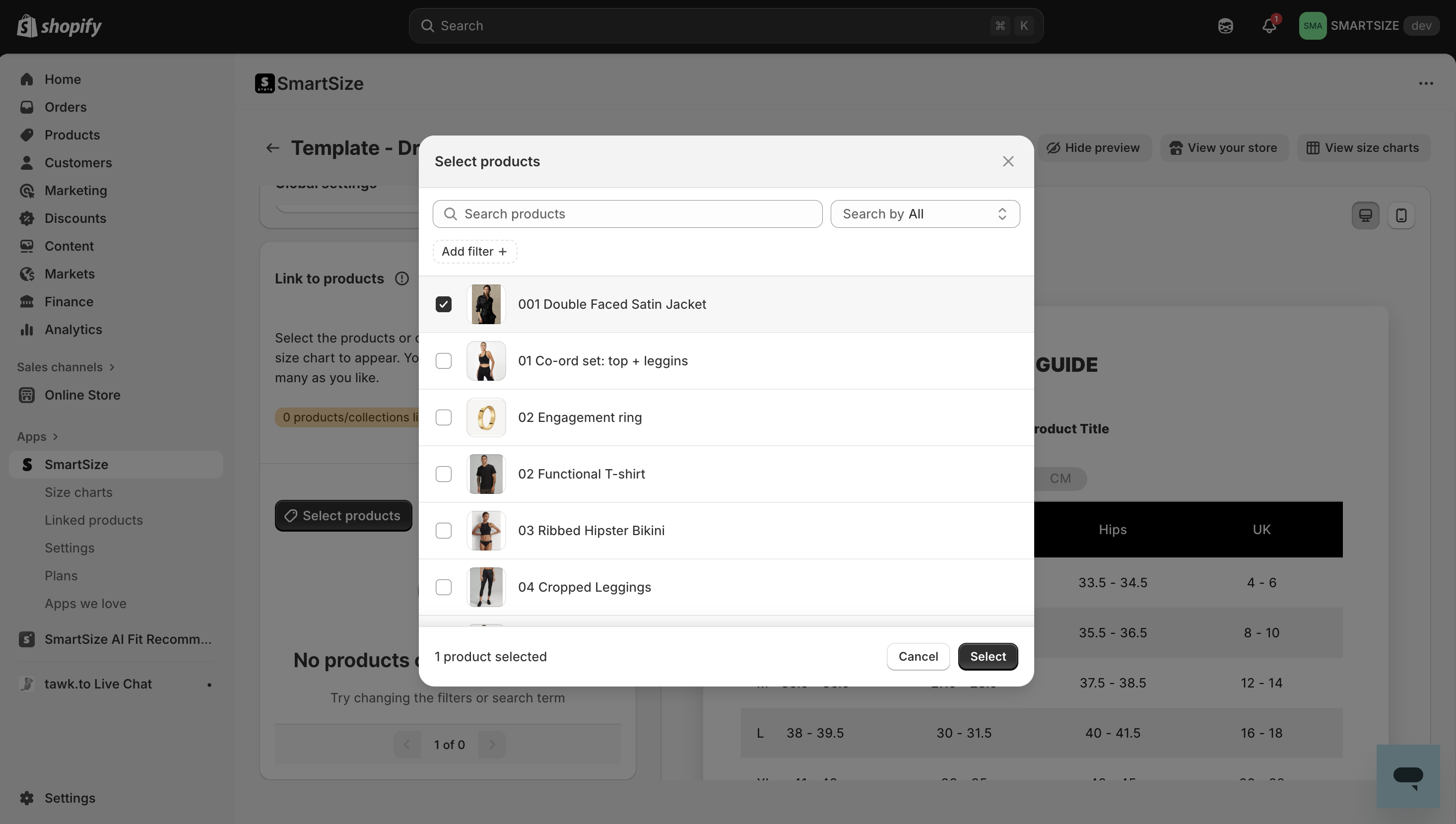Switch to desktop preview icon
Viewport: 1456px width, 824px height.
[x=1365, y=215]
